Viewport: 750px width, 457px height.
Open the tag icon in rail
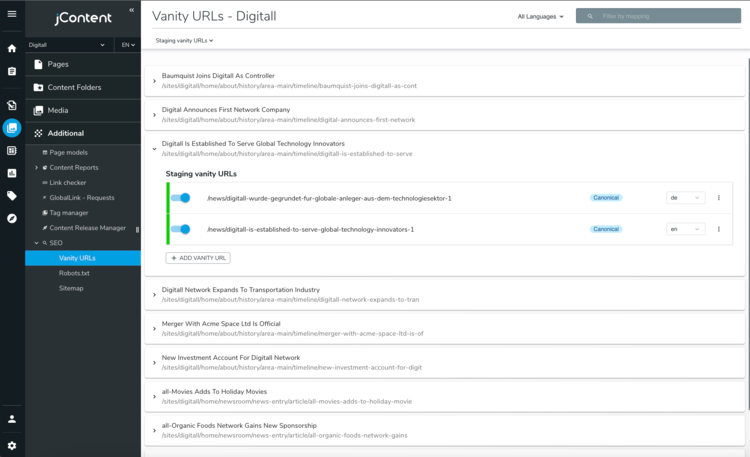[12, 196]
